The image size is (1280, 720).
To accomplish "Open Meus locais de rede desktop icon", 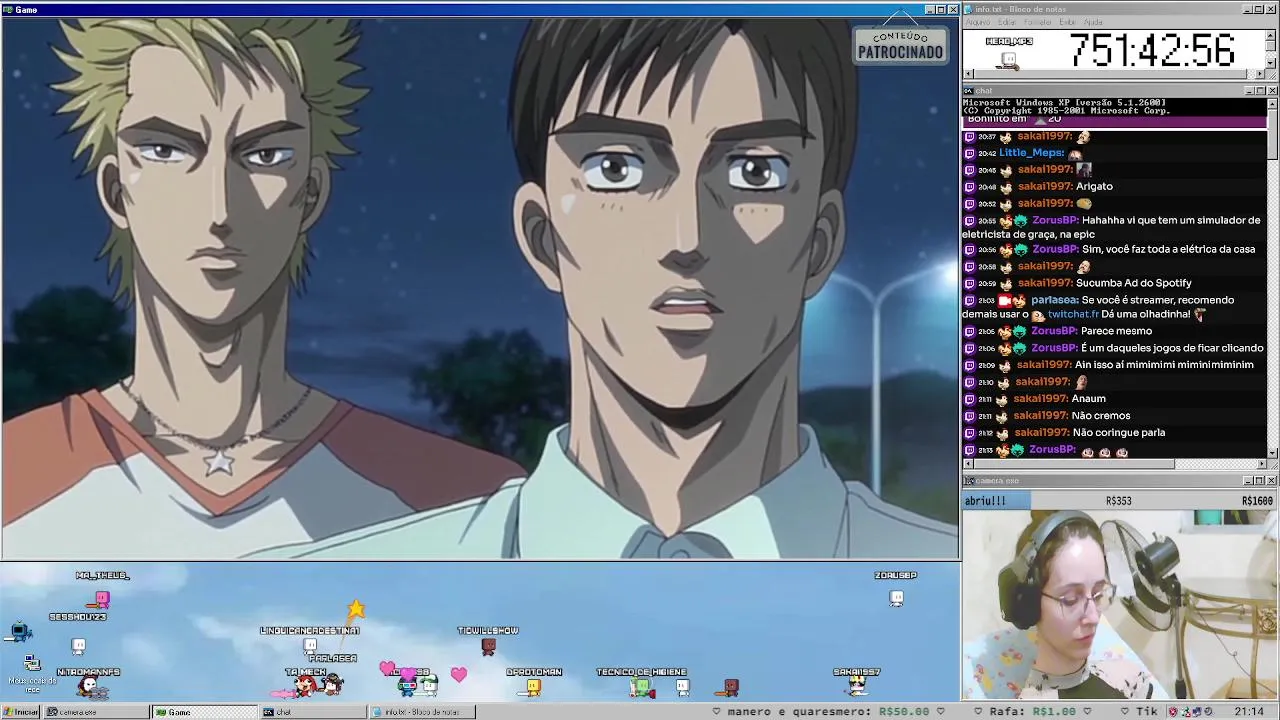I will point(32,672).
